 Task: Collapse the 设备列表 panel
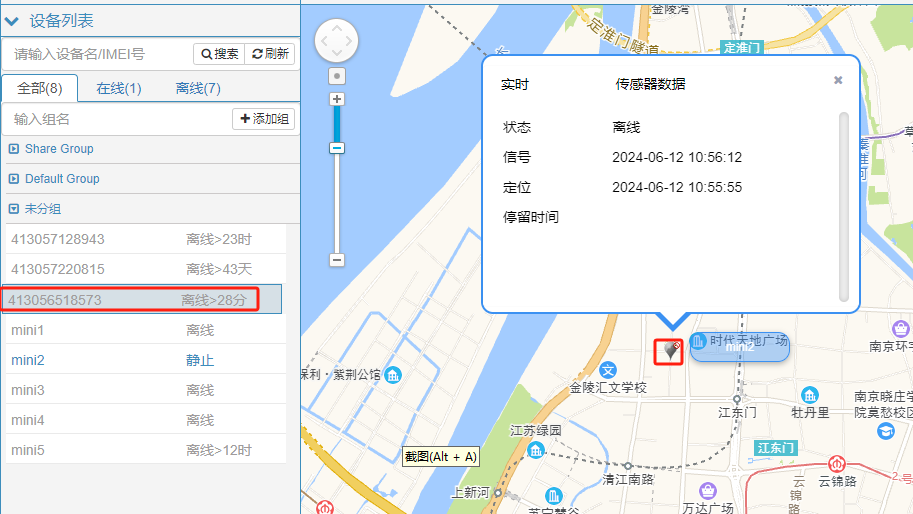[13, 20]
